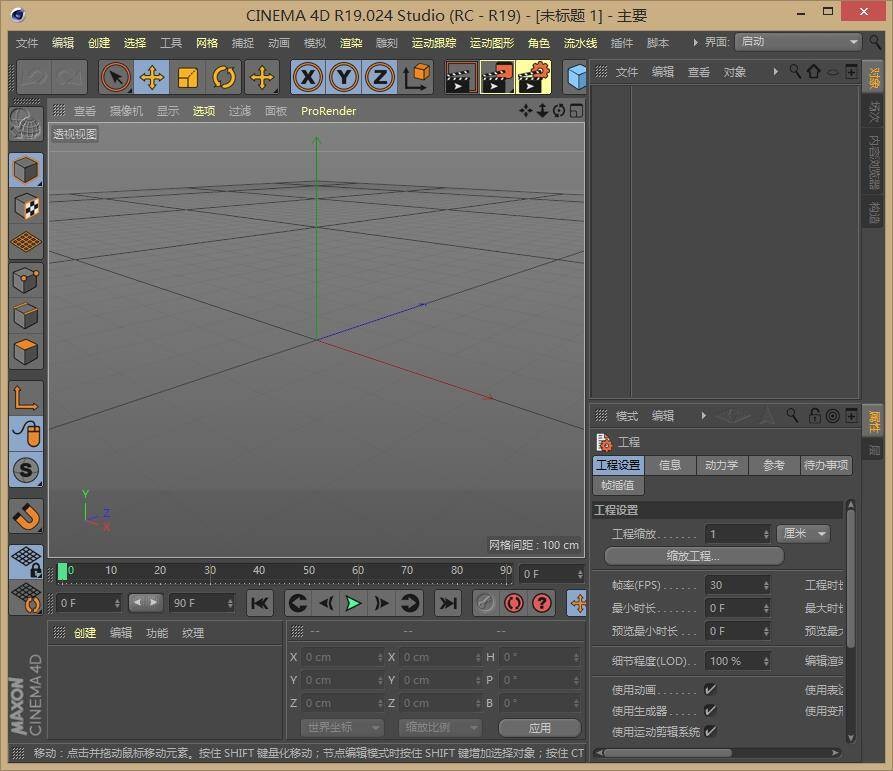Click the 工程缩放 value stepper arrows
The image size is (893, 771).
(x=766, y=534)
